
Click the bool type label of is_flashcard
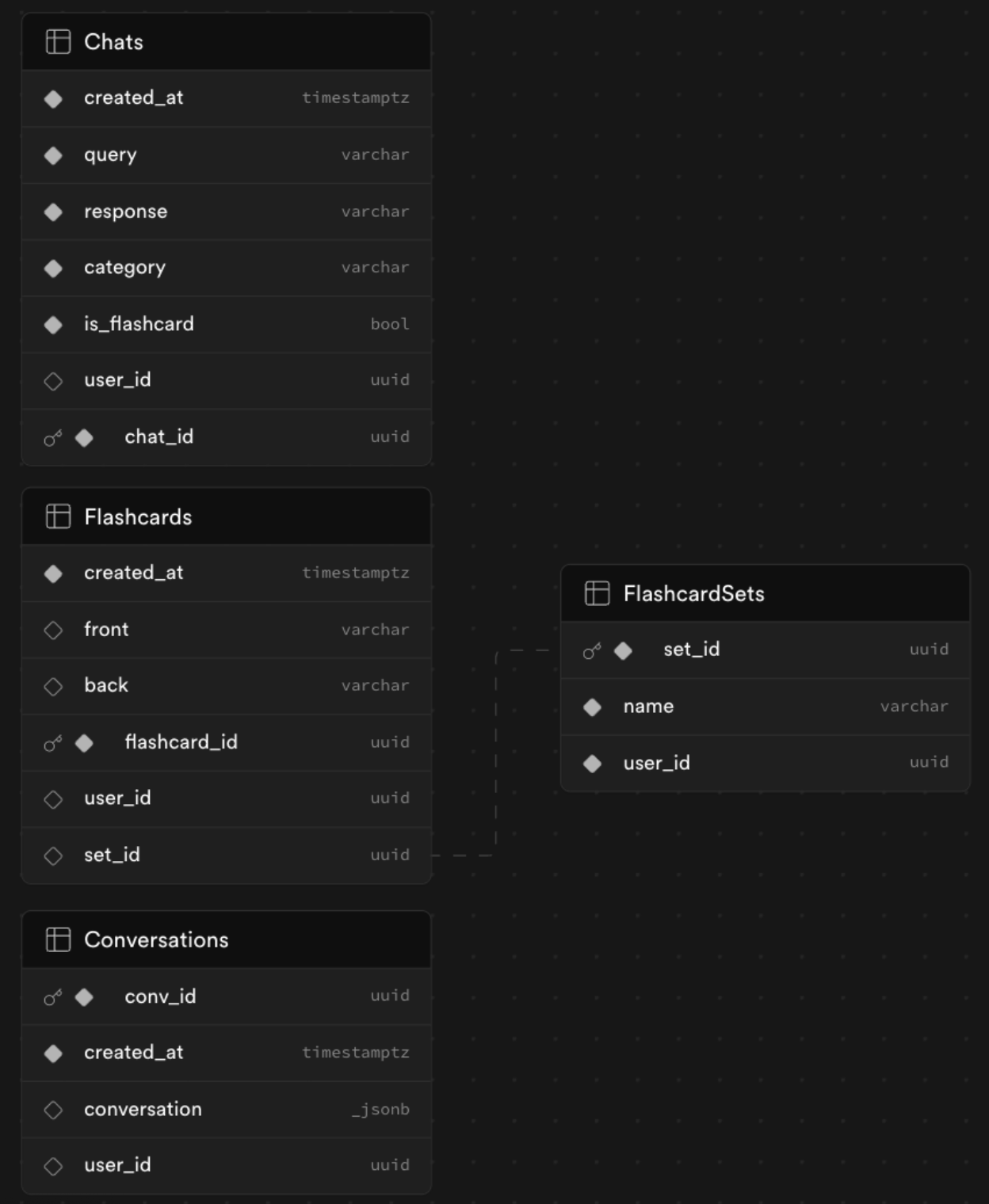click(390, 324)
